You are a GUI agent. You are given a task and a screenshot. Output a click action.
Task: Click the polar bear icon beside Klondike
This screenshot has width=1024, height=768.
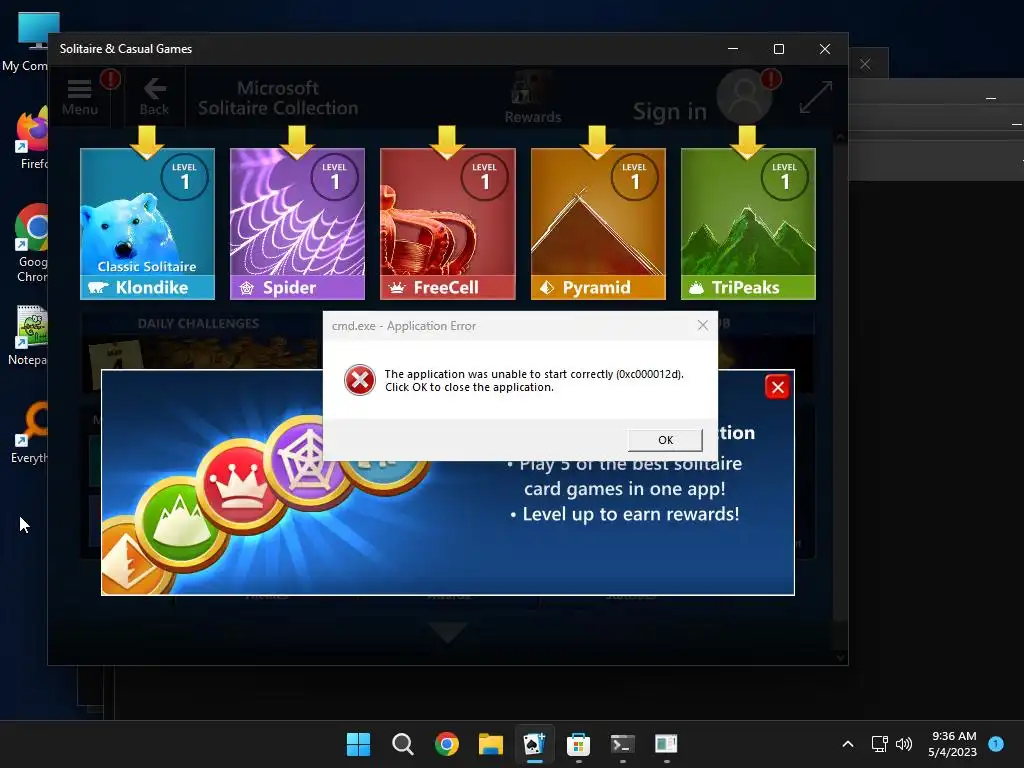[x=99, y=287]
